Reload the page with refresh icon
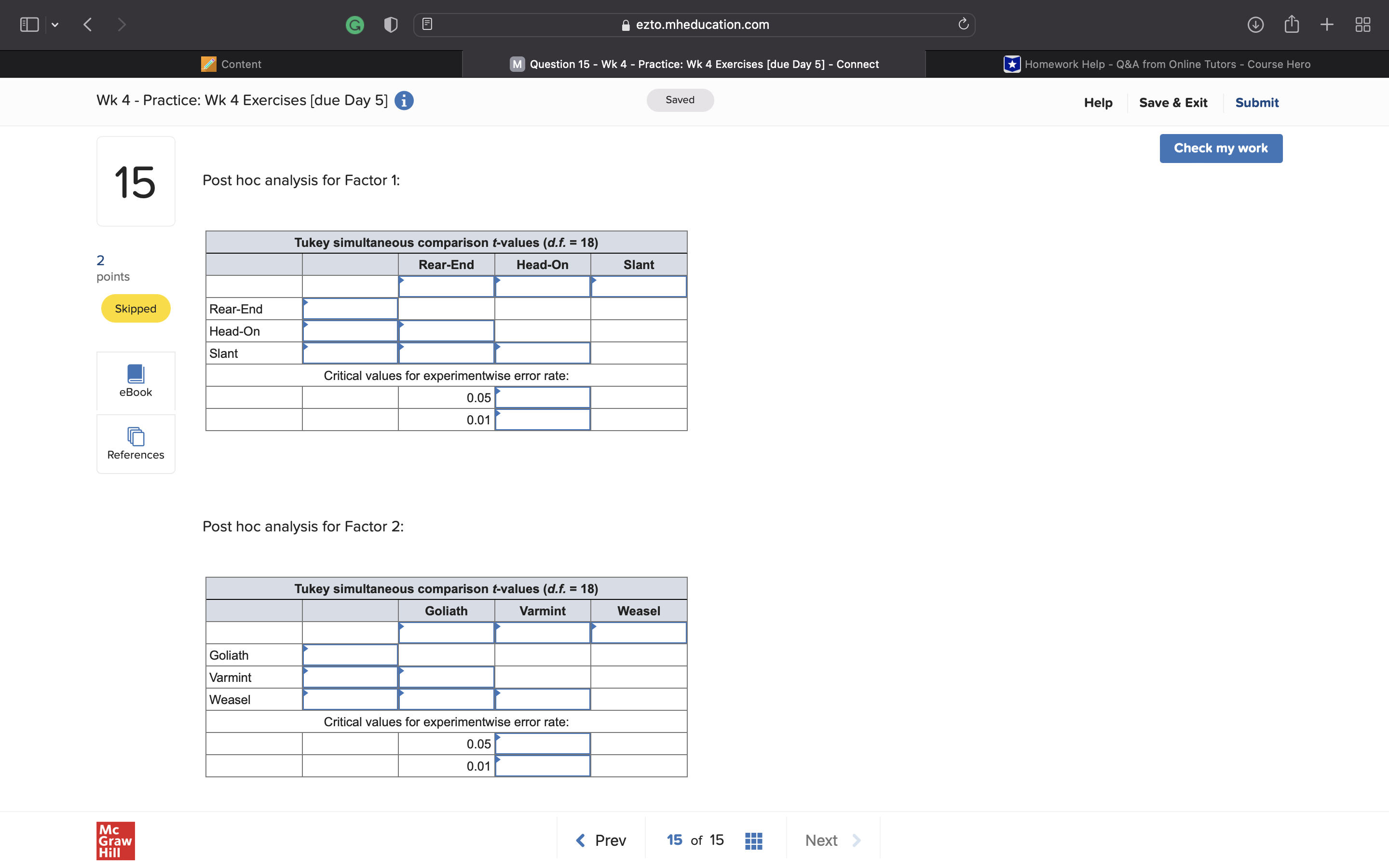Screen dimensions: 1389x868 pos(963,25)
